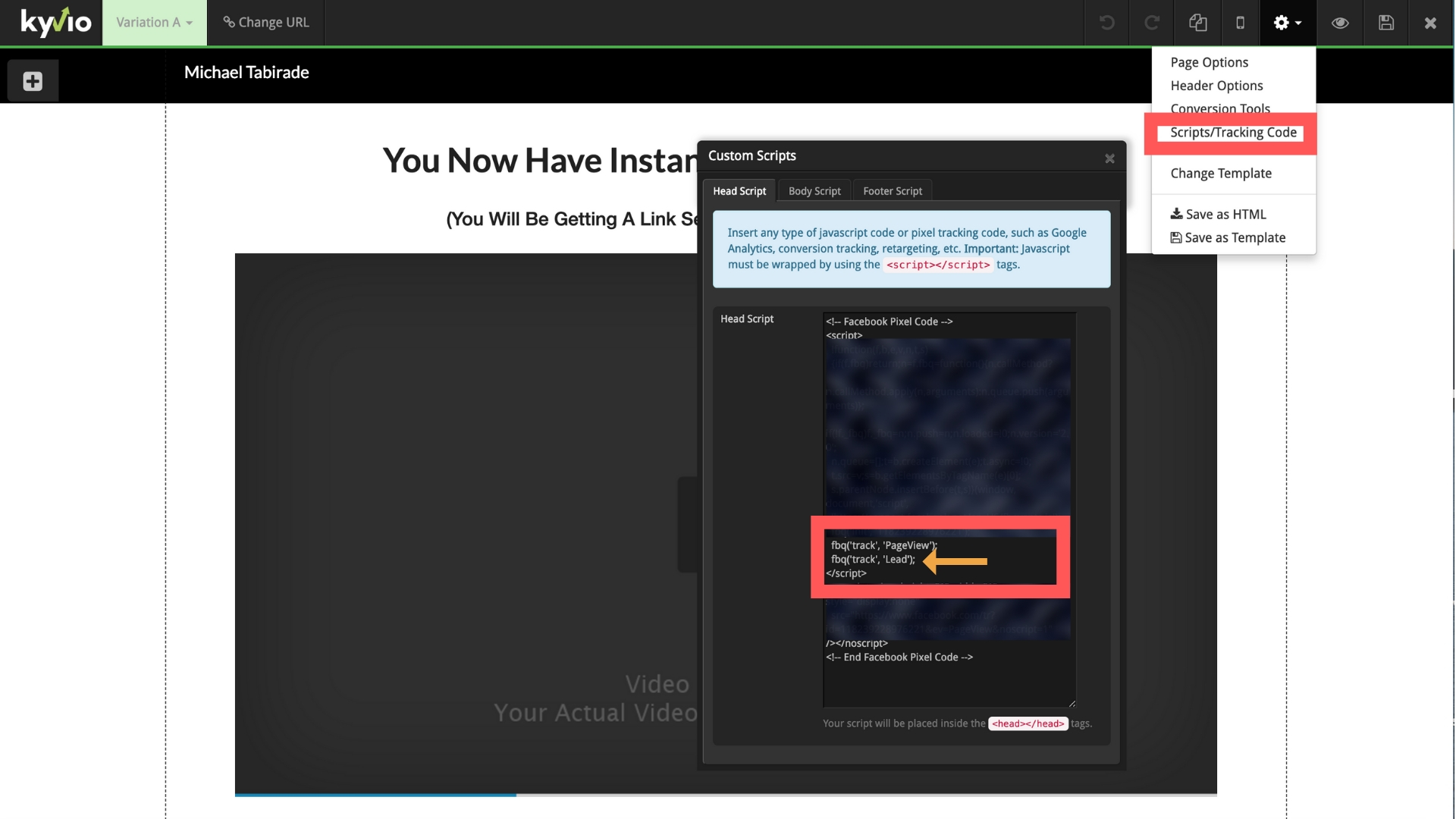This screenshot has height=819, width=1456.
Task: Select Page Options menu item
Action: pyautogui.click(x=1209, y=62)
